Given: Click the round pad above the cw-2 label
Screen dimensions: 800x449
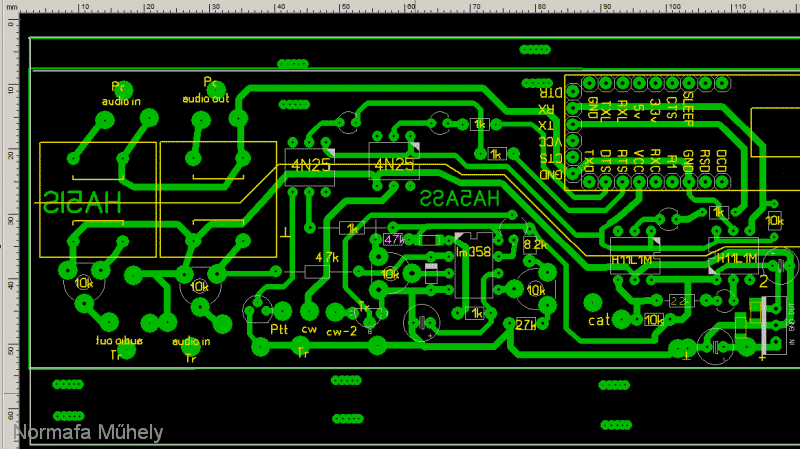Looking at the screenshot, I should 335,312.
